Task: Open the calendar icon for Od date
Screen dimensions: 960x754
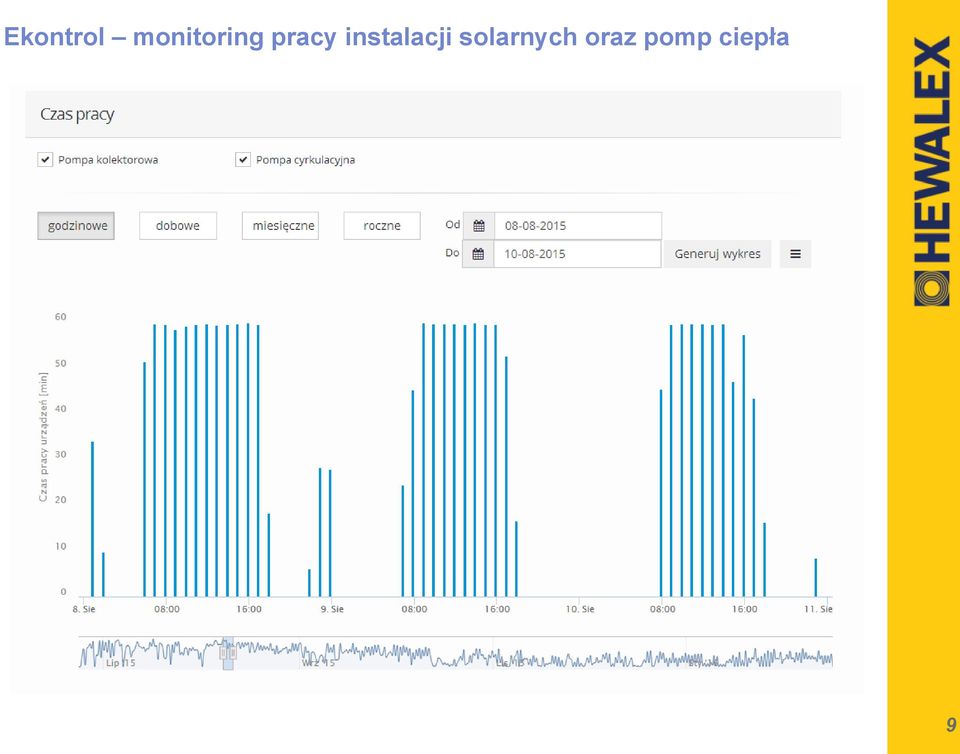Action: (479, 226)
